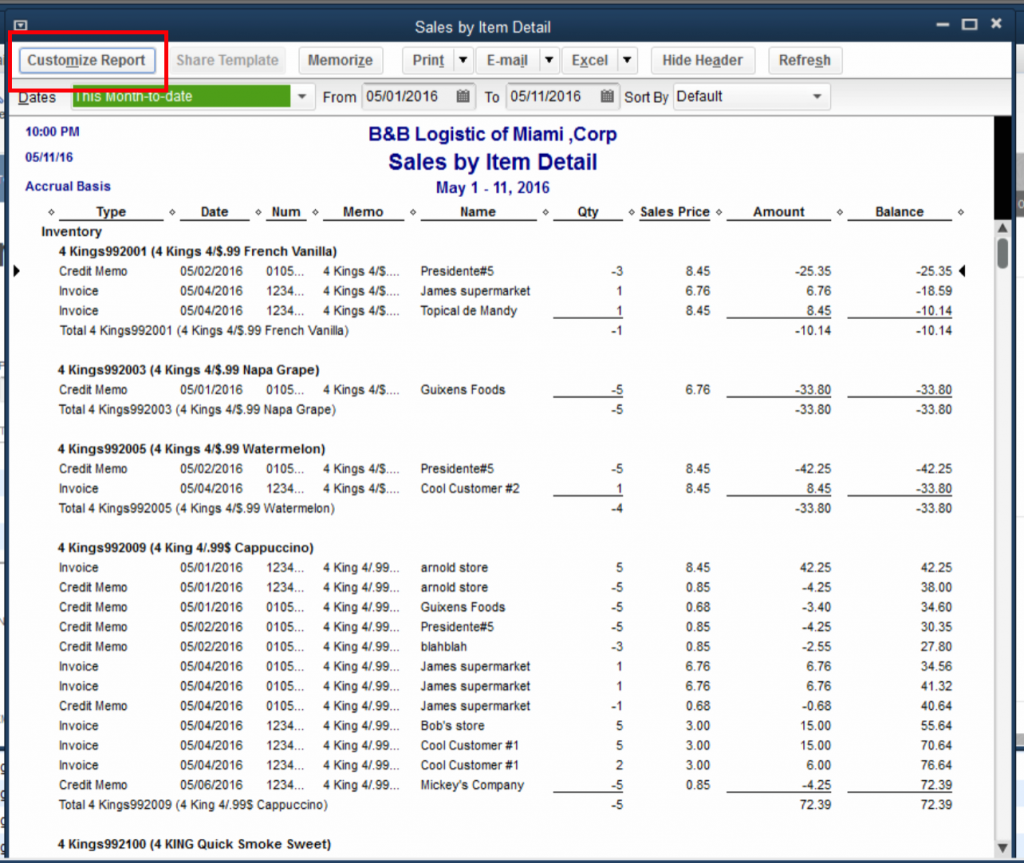Open the Dates range dropdown
Screen dimensions: 1024x863
302,97
